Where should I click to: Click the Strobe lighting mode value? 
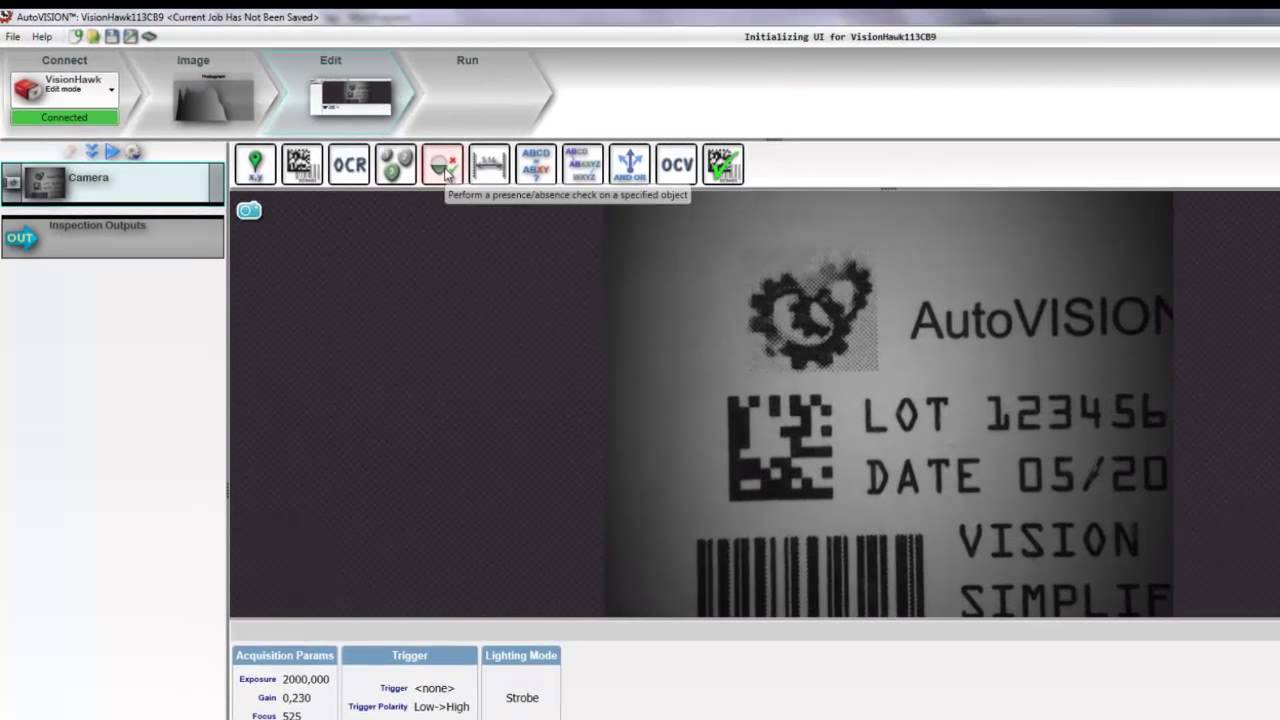pos(522,698)
